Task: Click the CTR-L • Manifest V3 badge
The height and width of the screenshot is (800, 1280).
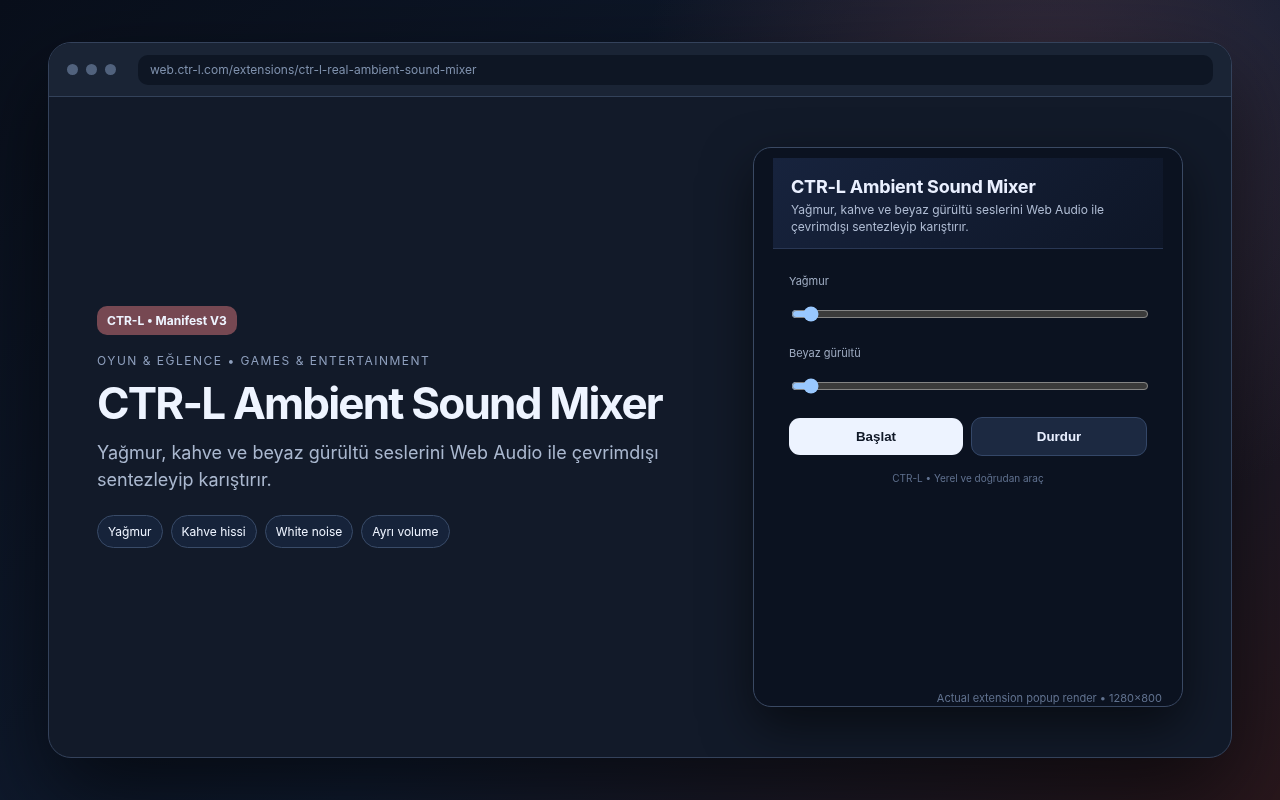Action: click(167, 321)
